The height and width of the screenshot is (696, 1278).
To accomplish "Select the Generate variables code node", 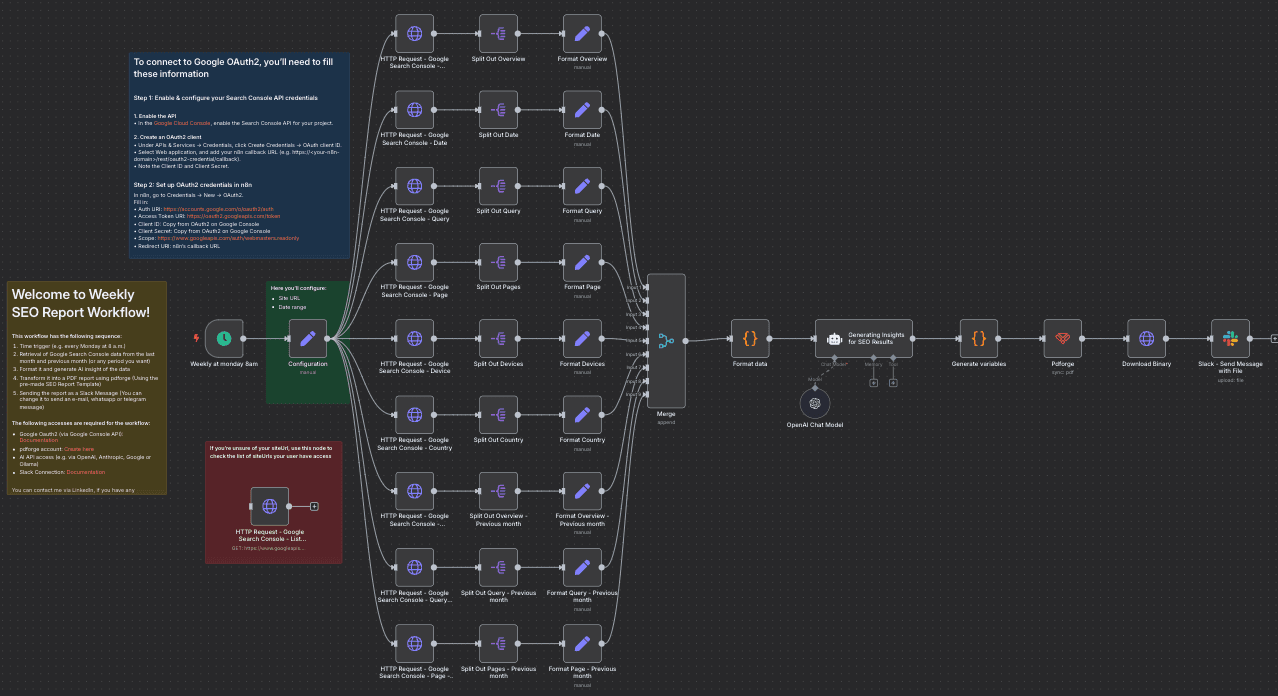I will tap(978, 339).
